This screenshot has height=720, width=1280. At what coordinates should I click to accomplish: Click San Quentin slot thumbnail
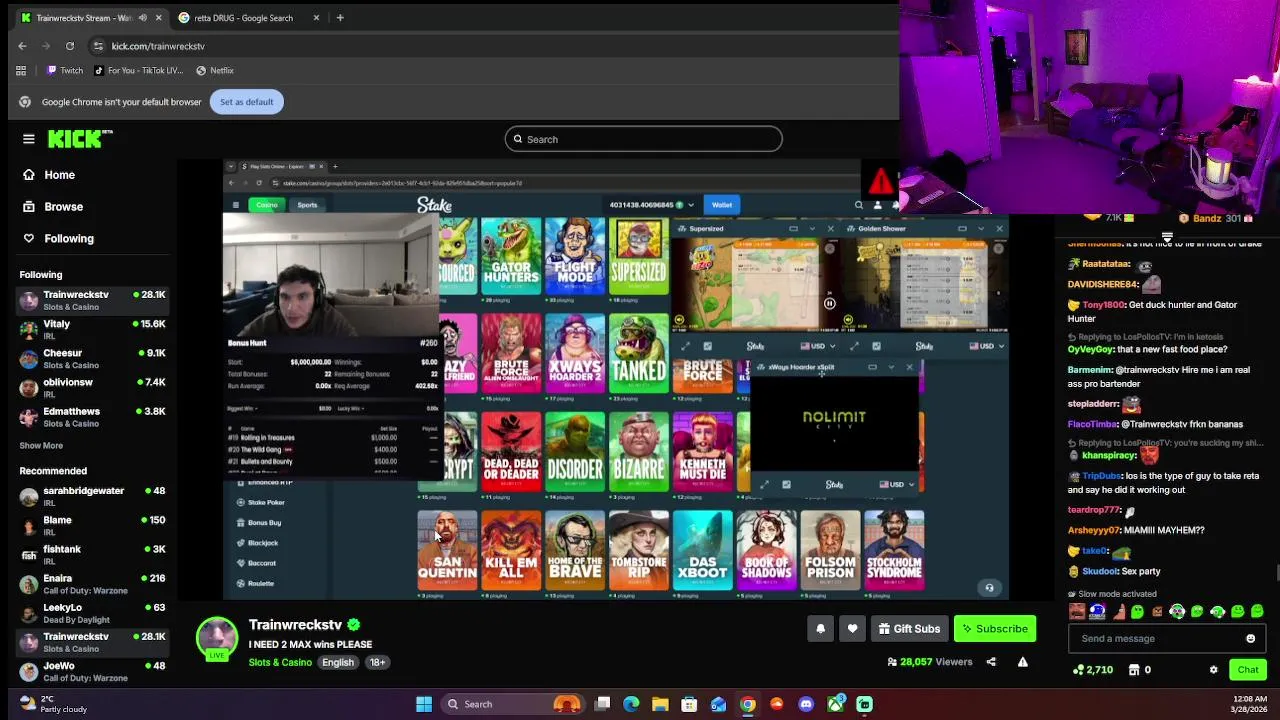click(447, 551)
